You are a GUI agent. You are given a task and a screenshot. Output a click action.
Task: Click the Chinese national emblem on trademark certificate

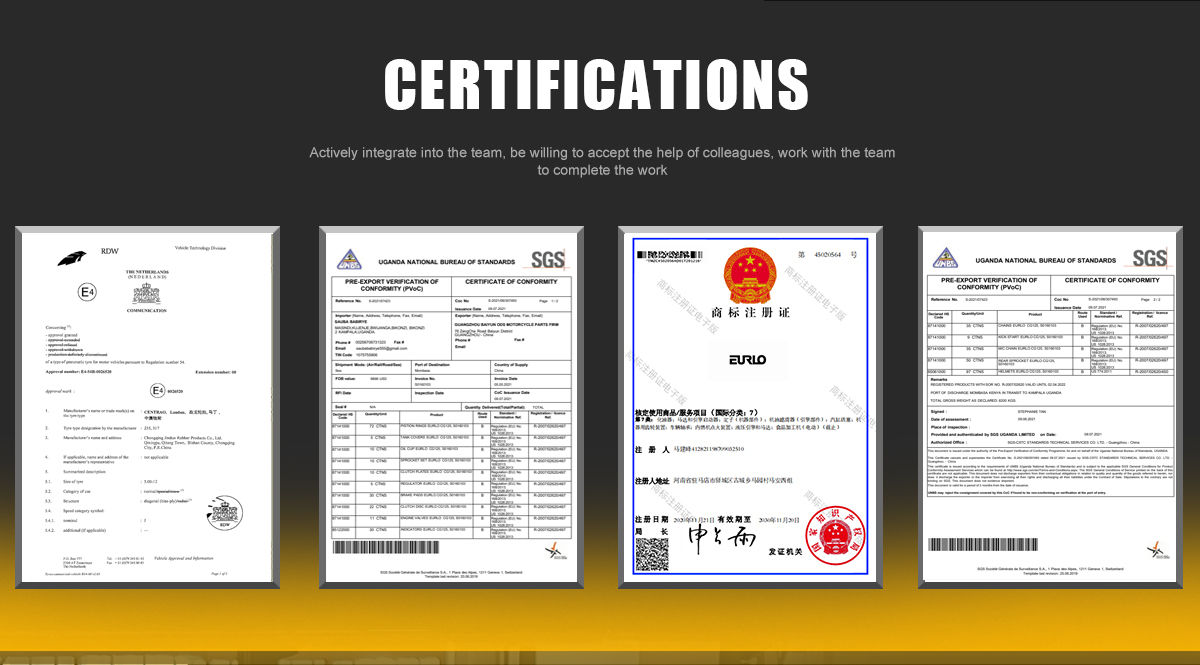749,276
